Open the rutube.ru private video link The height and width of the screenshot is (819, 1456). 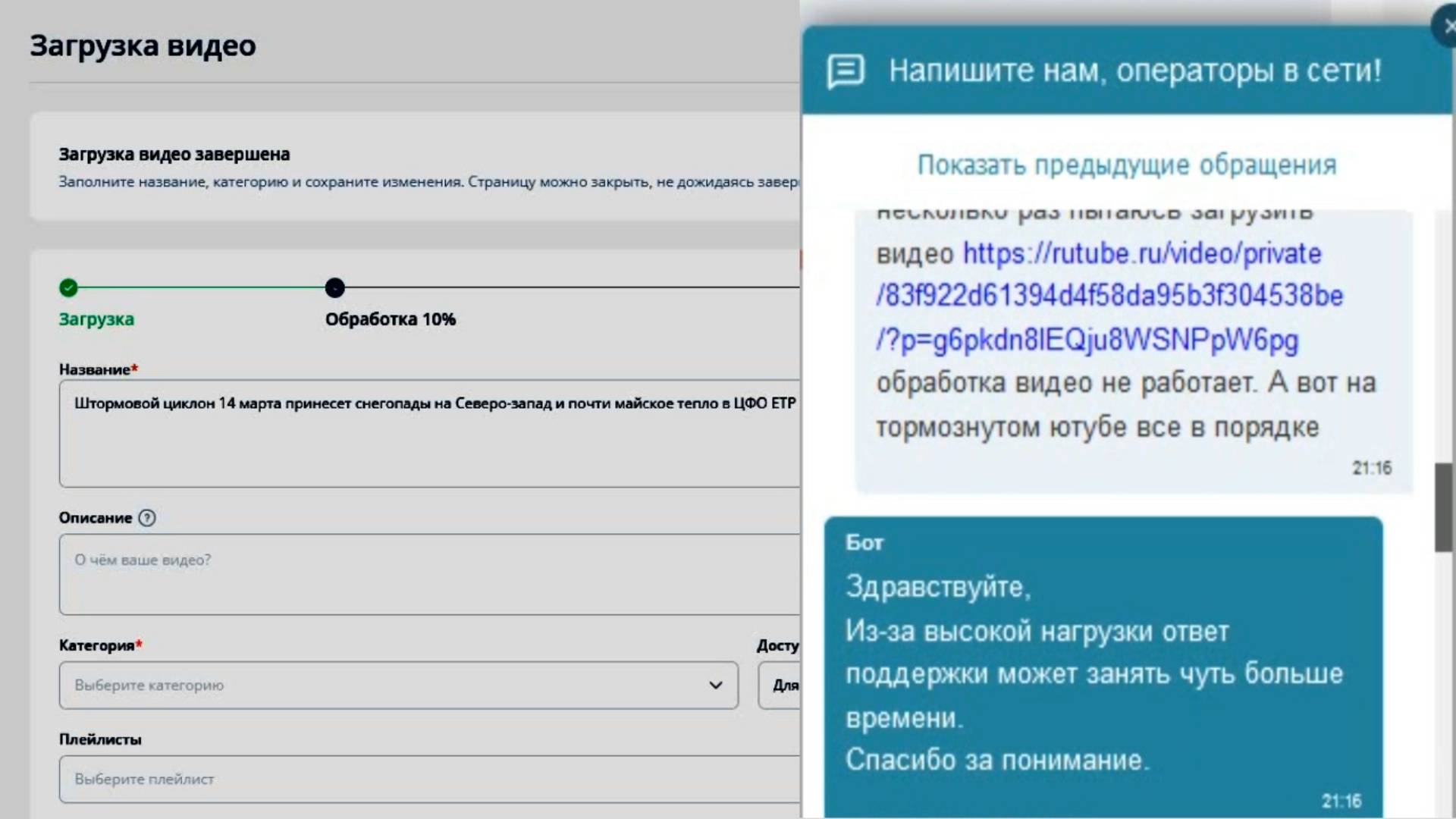1109,296
